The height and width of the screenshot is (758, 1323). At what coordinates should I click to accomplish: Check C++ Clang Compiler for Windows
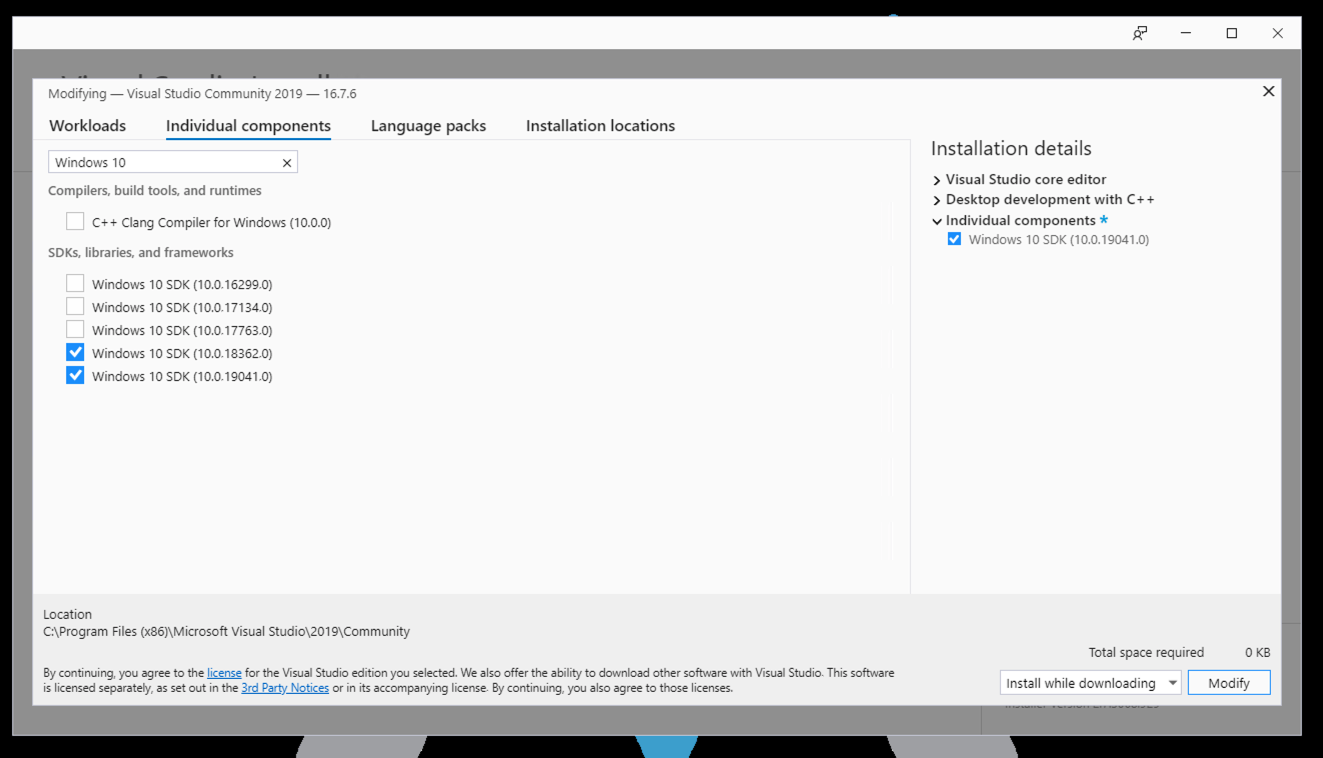tap(75, 221)
